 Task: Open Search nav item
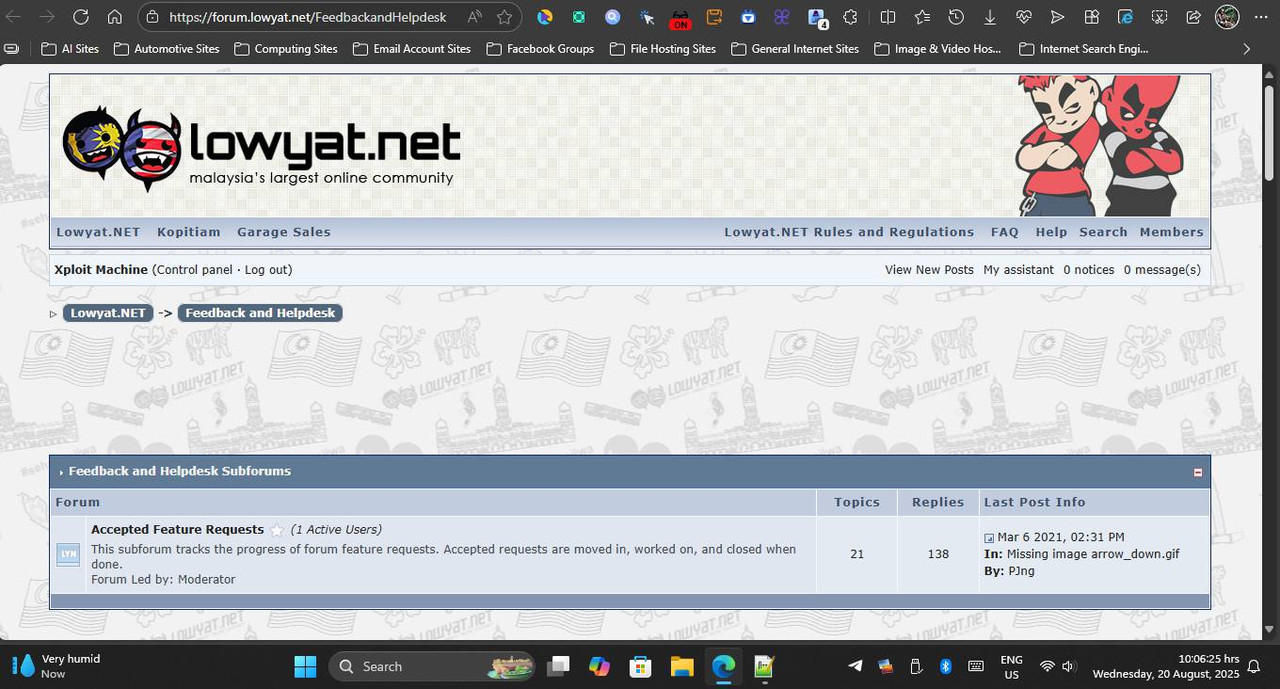tap(1103, 232)
